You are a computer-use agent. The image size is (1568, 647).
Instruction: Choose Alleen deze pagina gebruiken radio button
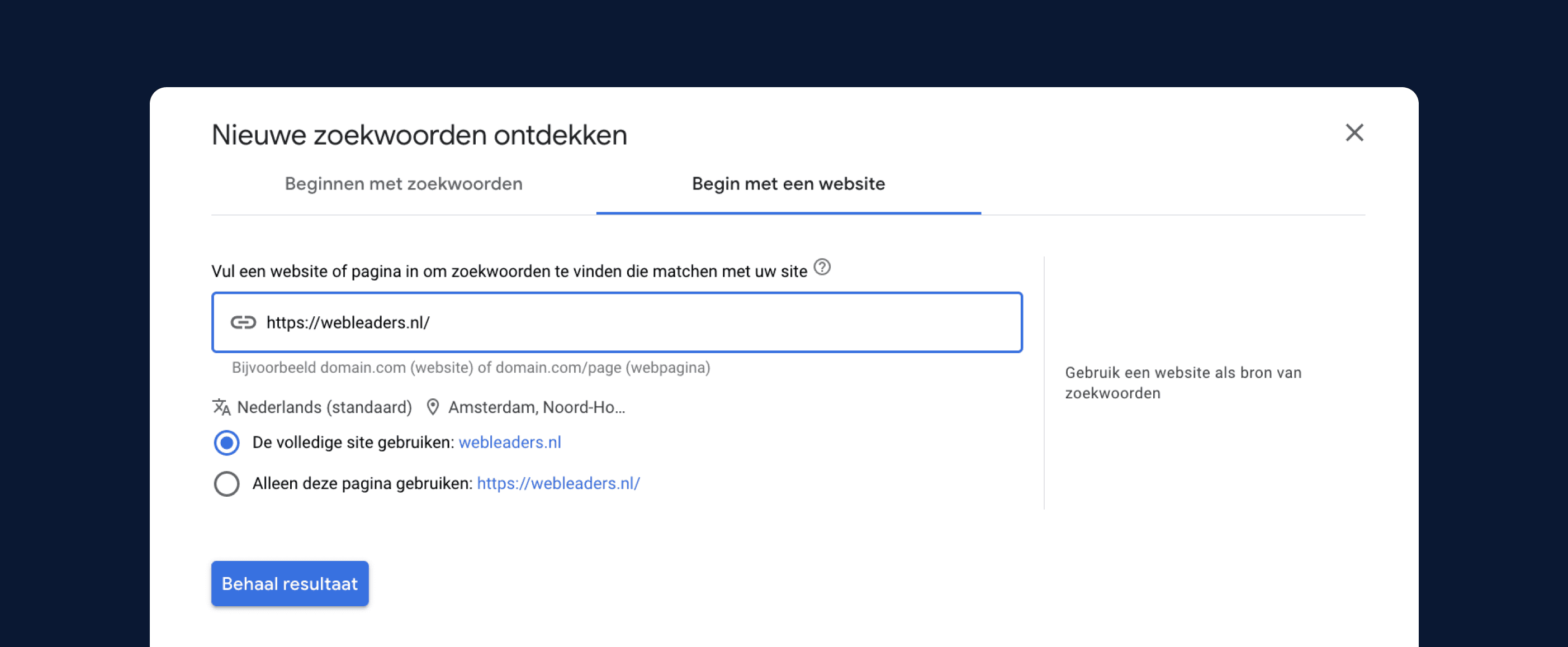[226, 484]
